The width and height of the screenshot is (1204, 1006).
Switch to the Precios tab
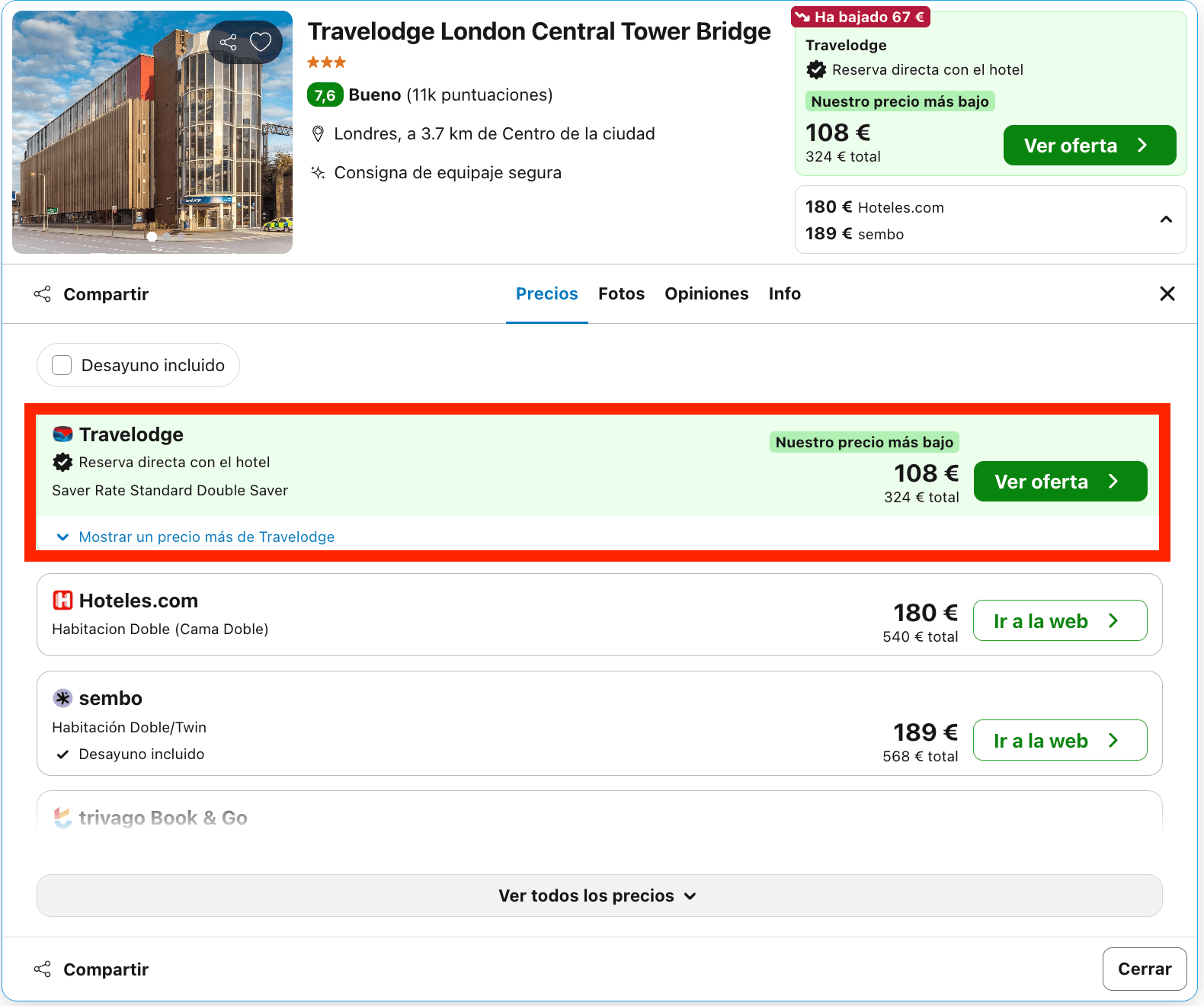tap(546, 294)
